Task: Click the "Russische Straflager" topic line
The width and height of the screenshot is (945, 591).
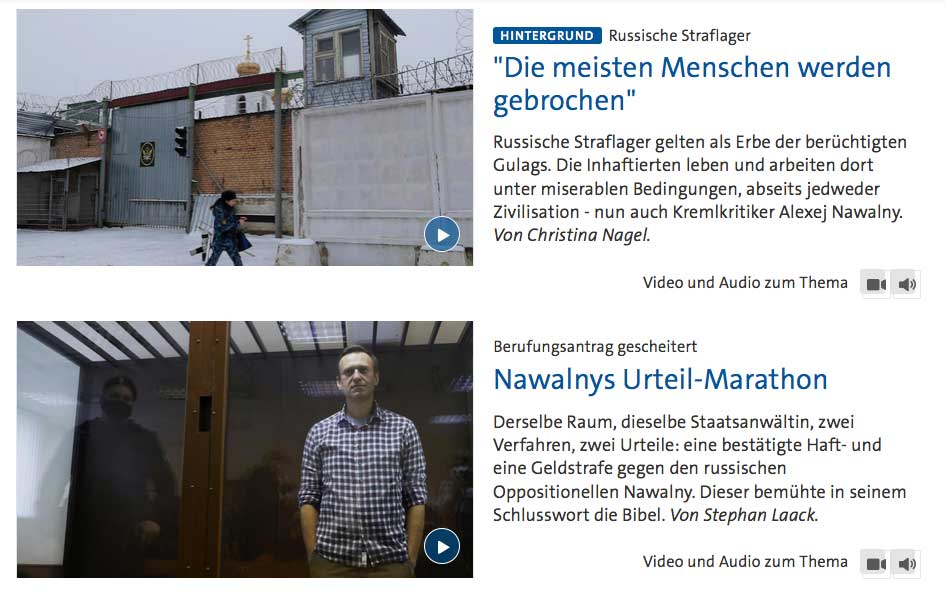Action: (679, 36)
